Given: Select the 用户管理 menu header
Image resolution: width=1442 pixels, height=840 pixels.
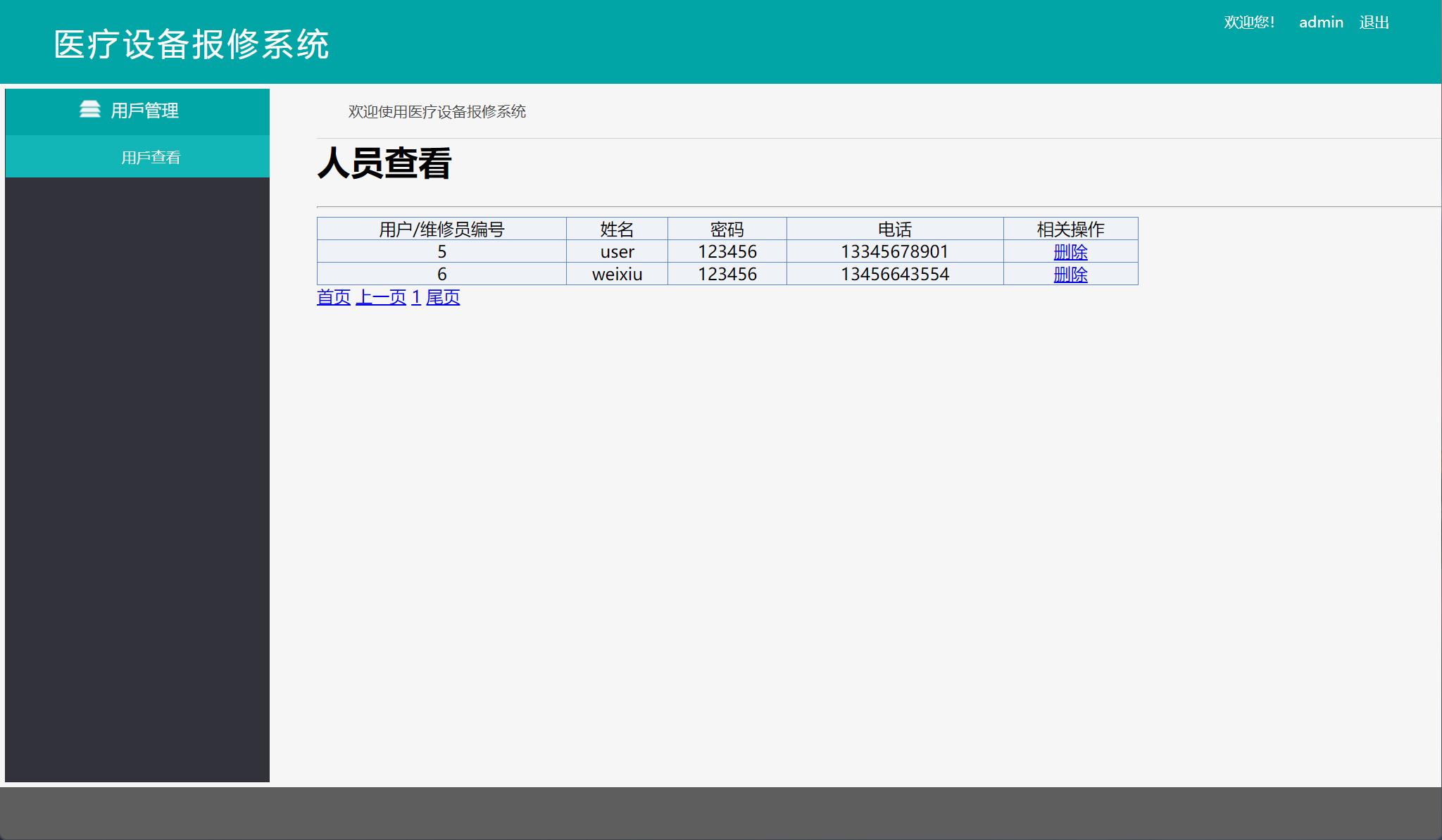Looking at the screenshot, I should coord(144,110).
